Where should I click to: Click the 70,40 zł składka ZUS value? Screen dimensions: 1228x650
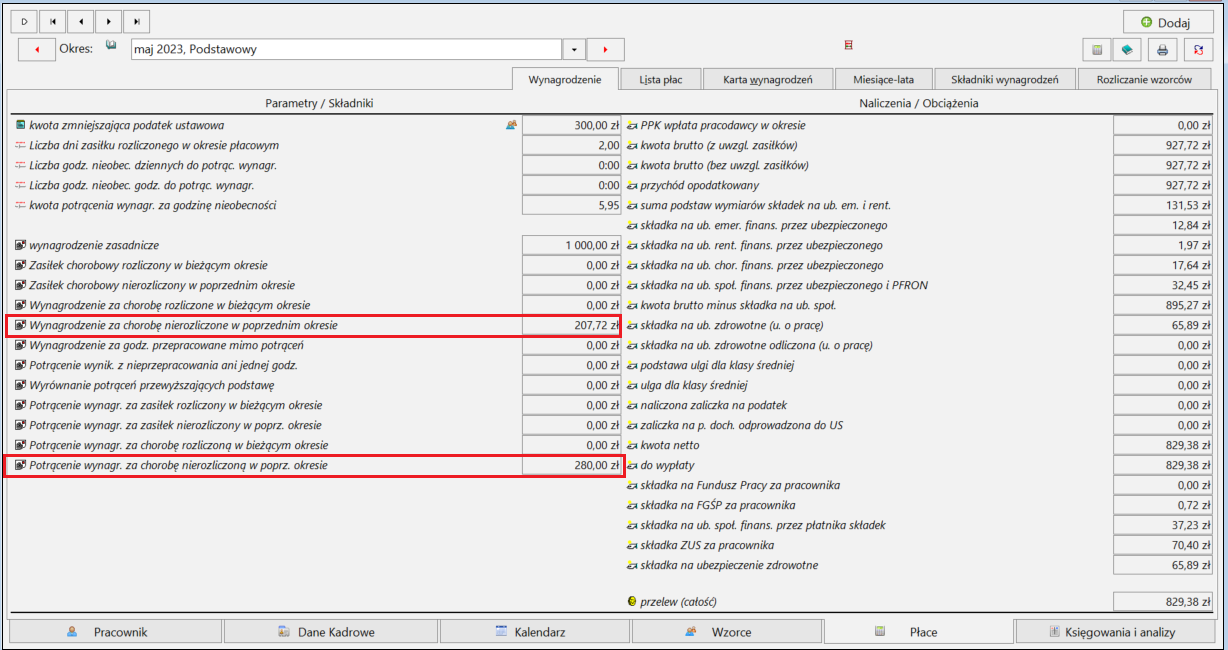[1163, 545]
